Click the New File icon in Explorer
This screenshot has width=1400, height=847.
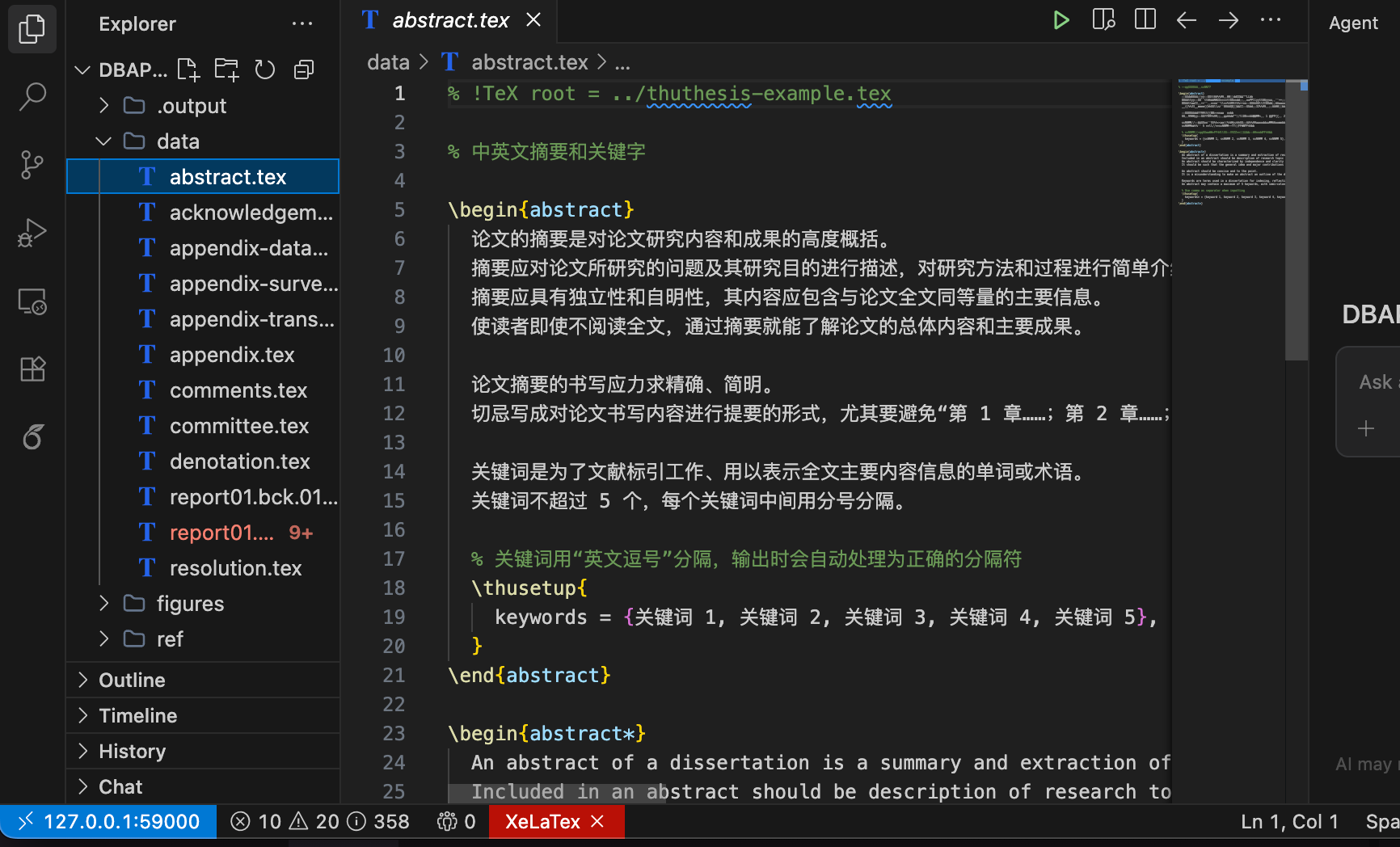click(188, 70)
